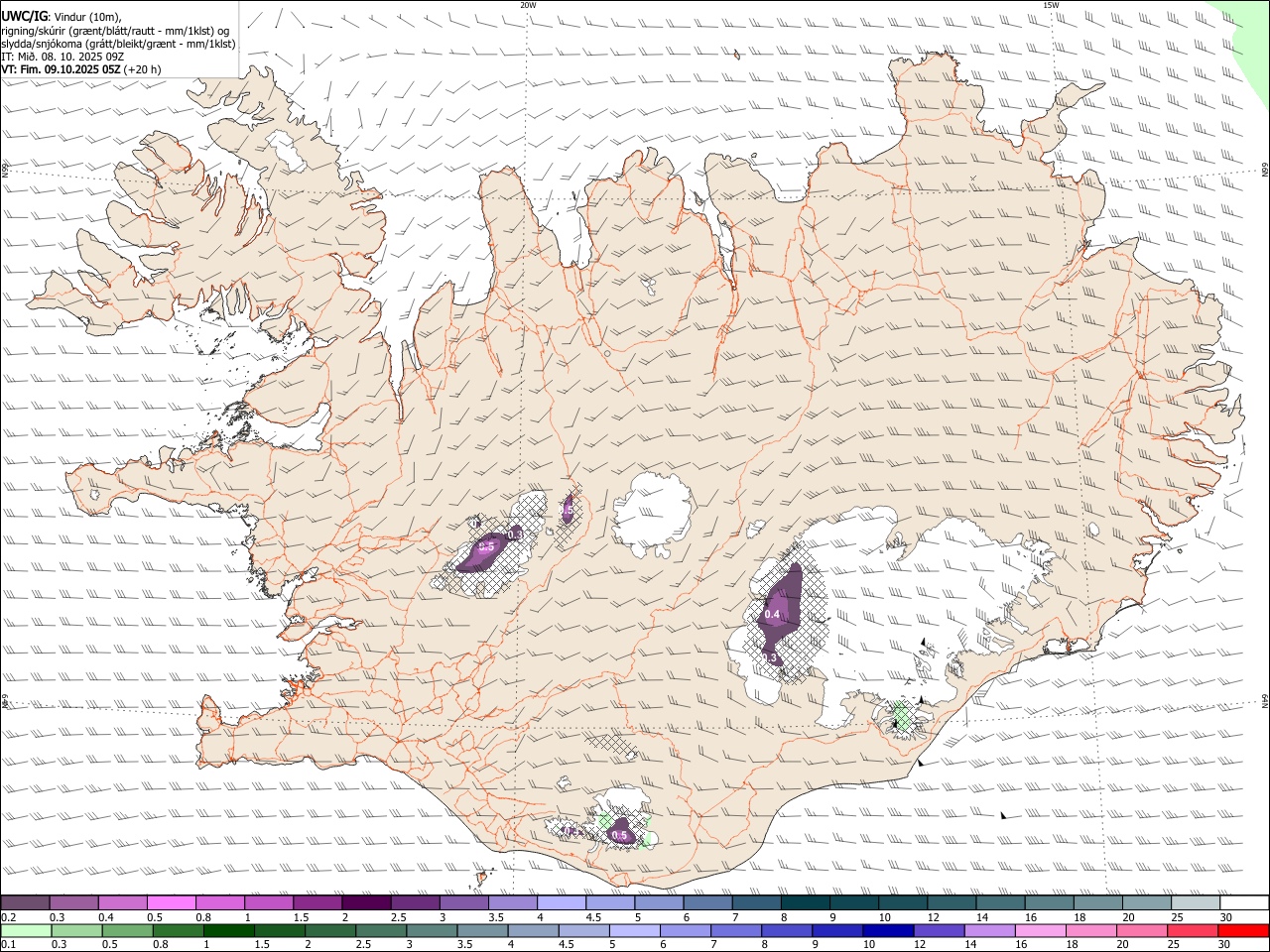Pick the upper legend swatch between 16 and 18
Screen dimensions: 1270x952
(1050, 902)
